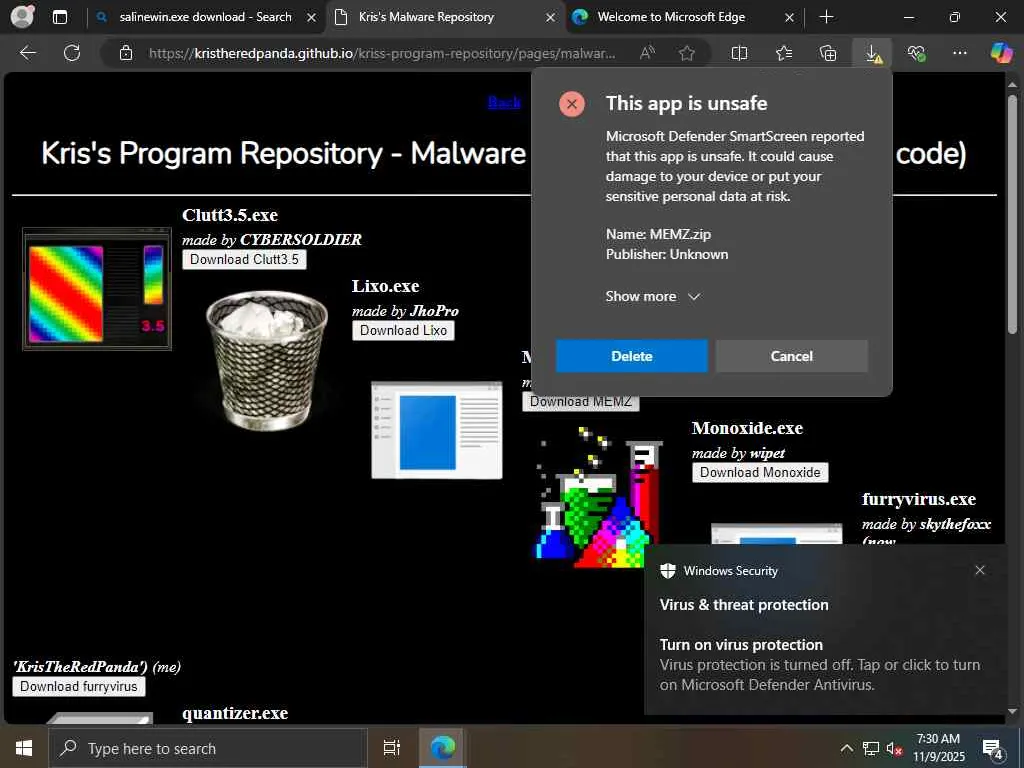This screenshot has height=768, width=1024.
Task: Click the Download Lixo button
Action: (403, 330)
